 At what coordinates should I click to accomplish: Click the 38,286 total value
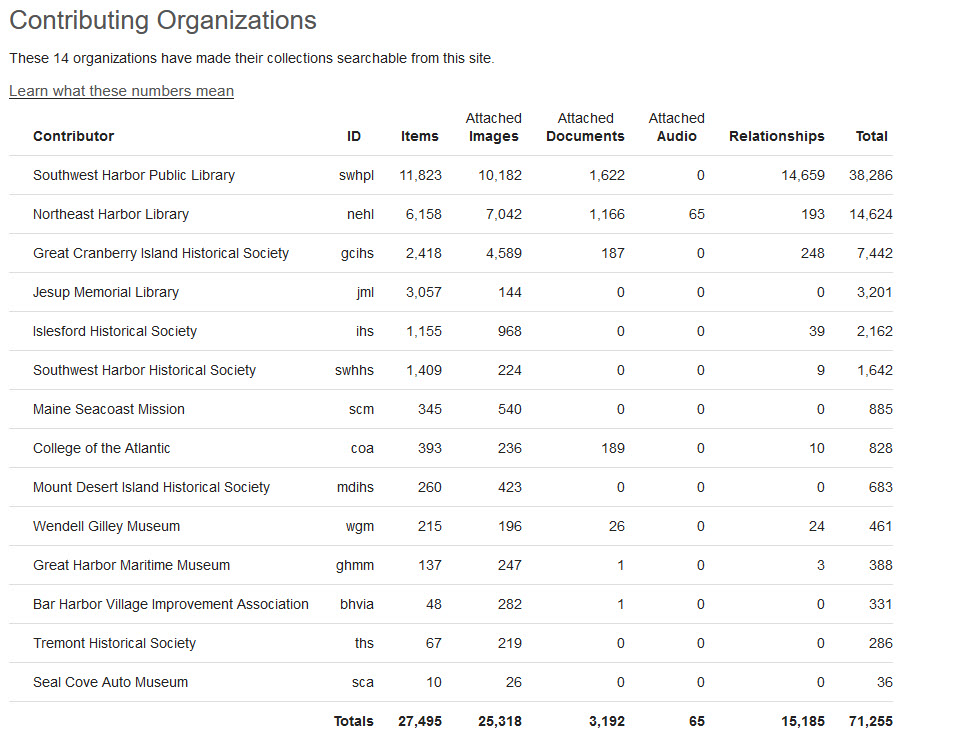(x=871, y=175)
